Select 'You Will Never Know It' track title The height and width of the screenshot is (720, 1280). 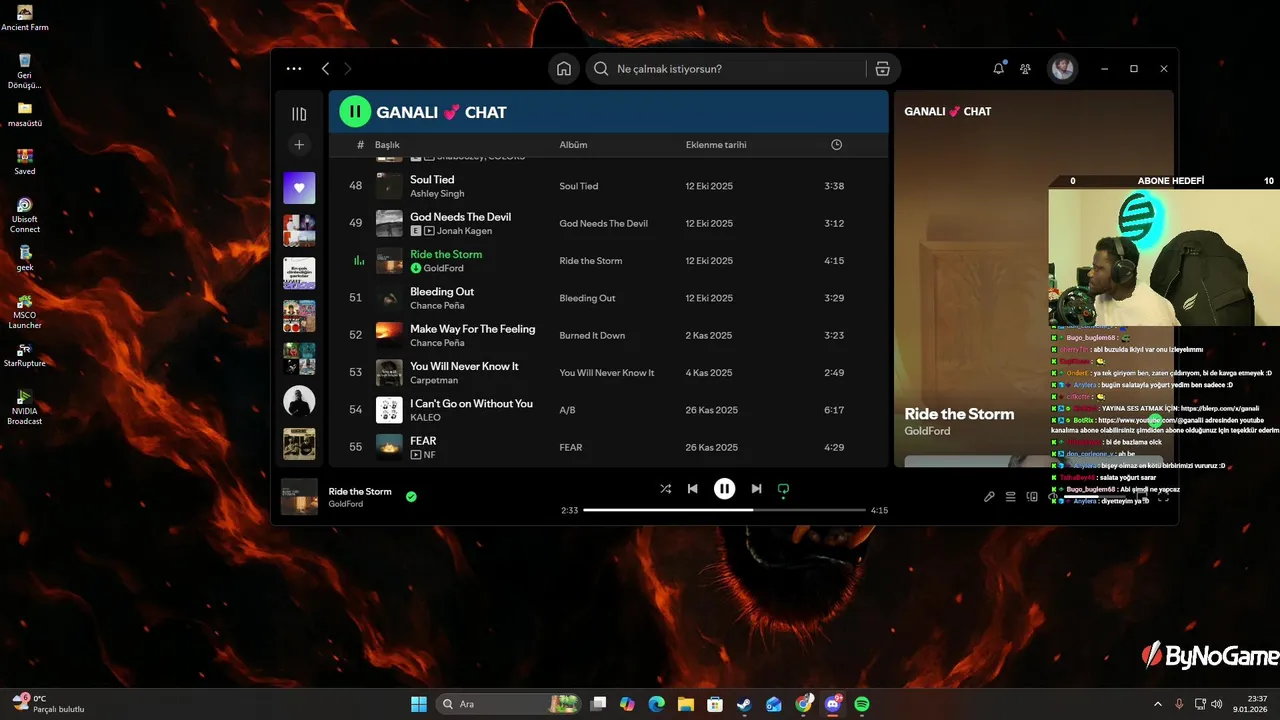click(464, 366)
